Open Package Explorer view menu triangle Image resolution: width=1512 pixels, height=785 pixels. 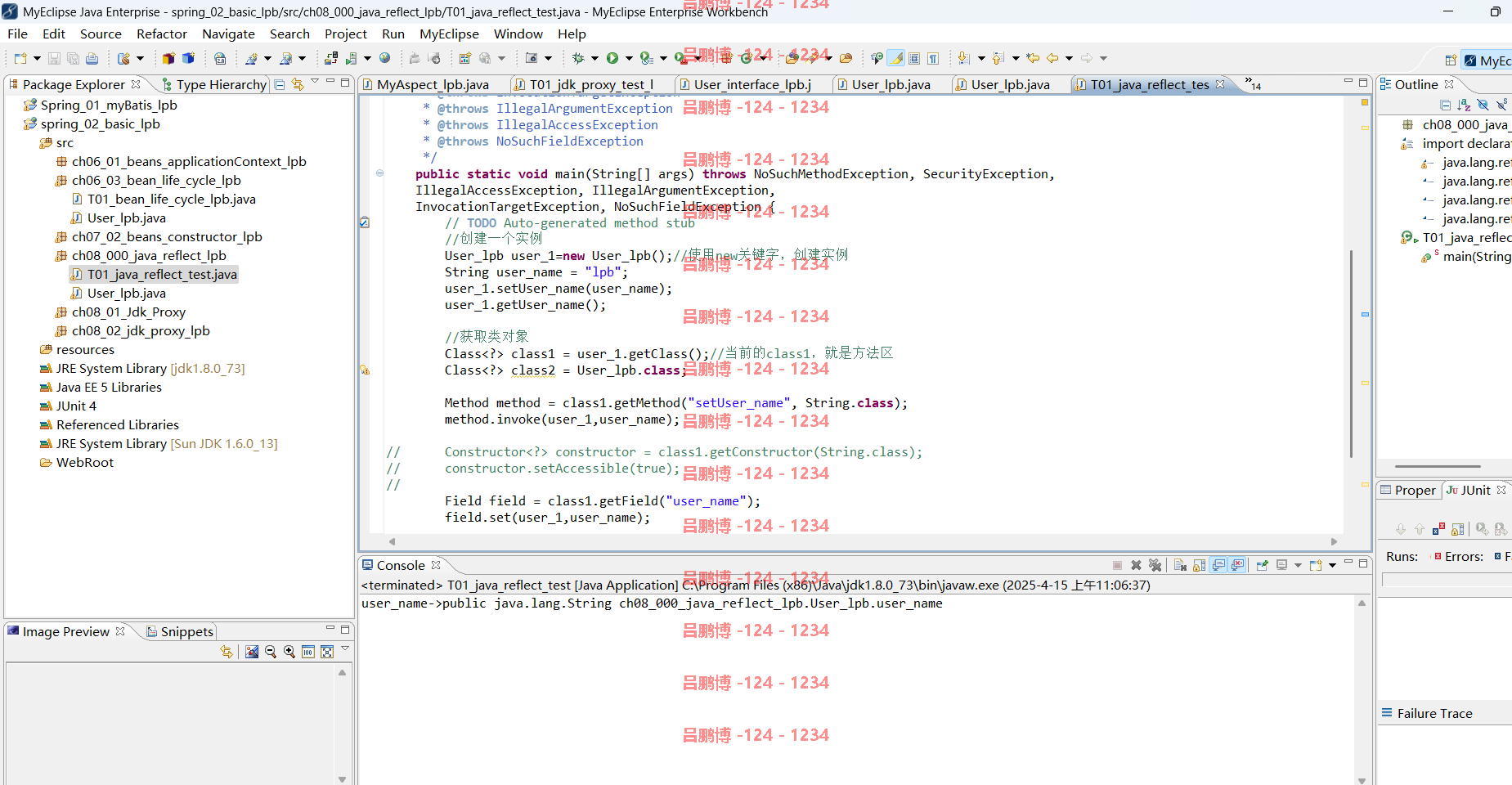click(x=315, y=82)
